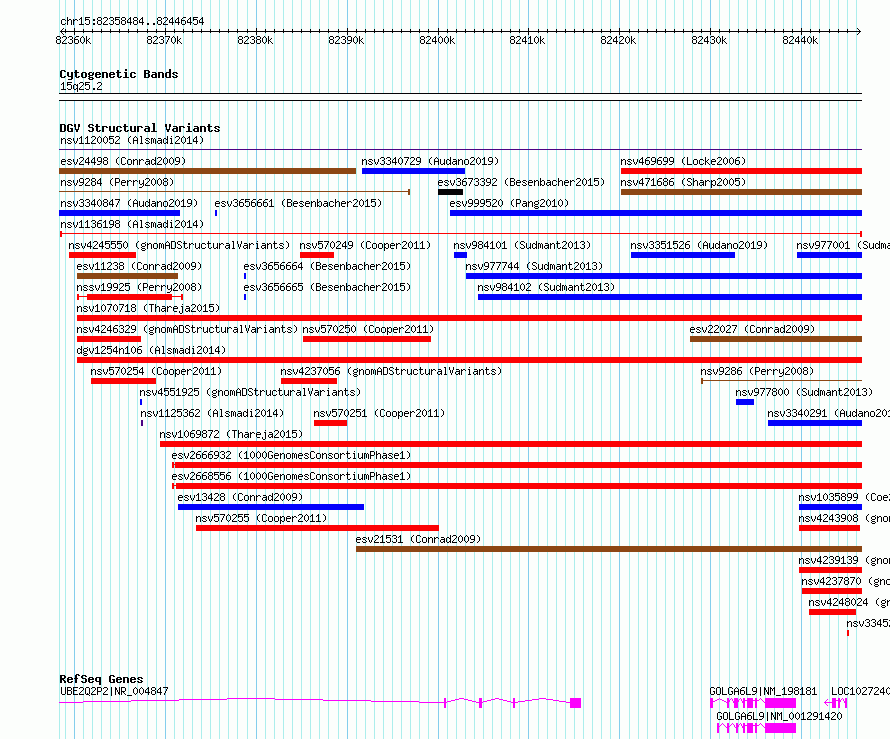This screenshot has height=739, width=890.
Task: Click nsv1069872 (Thareja2015) label
Action: 231,434
